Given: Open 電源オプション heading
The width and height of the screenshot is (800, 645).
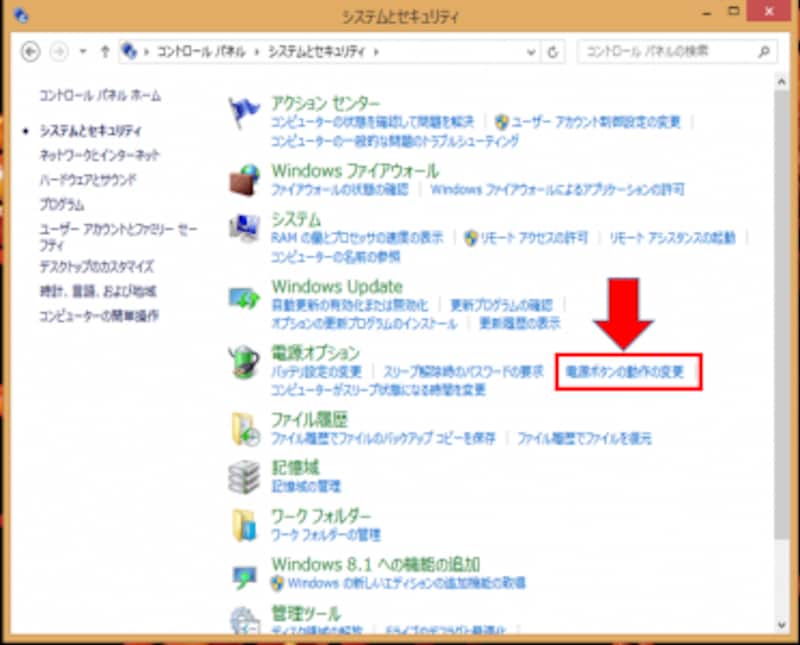Looking at the screenshot, I should coord(315,353).
